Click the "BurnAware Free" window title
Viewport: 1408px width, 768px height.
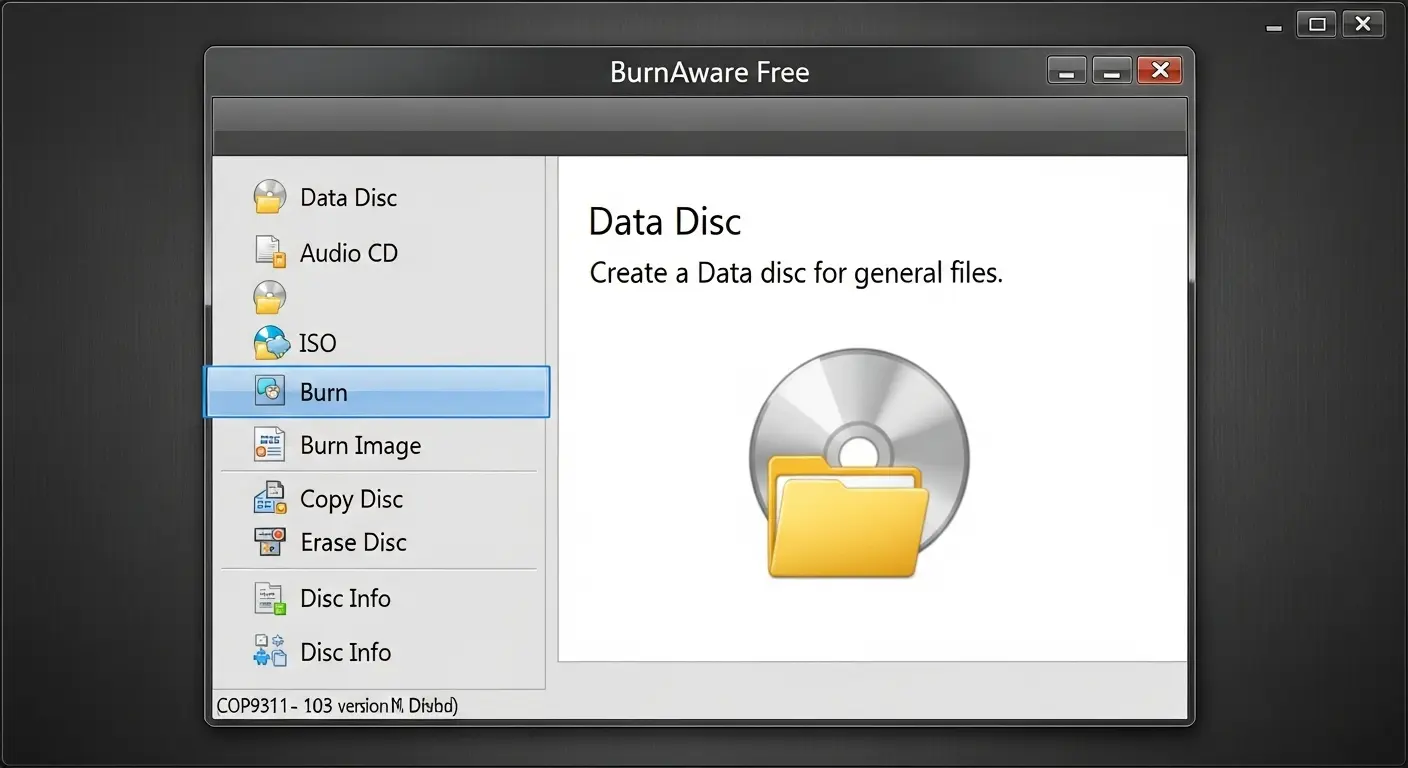coord(709,73)
